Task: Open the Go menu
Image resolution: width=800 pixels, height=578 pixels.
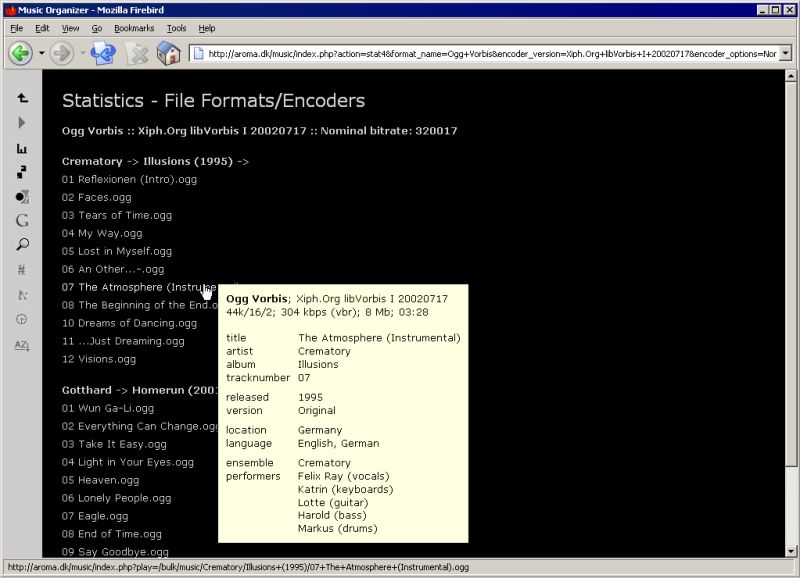Action: [x=97, y=28]
